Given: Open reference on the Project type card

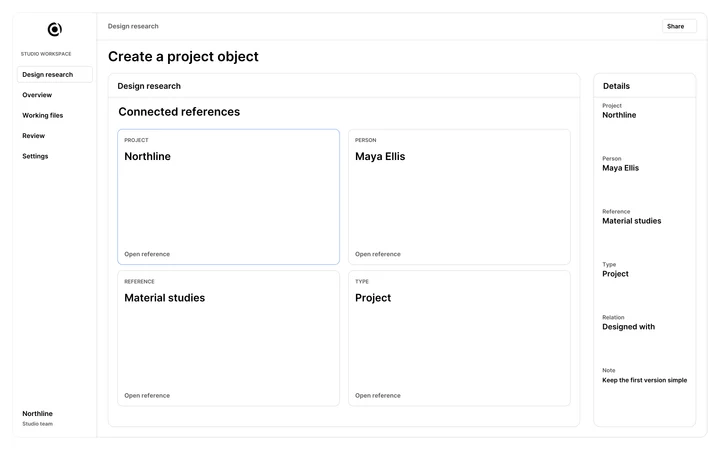Looking at the screenshot, I should pyautogui.click(x=378, y=395).
